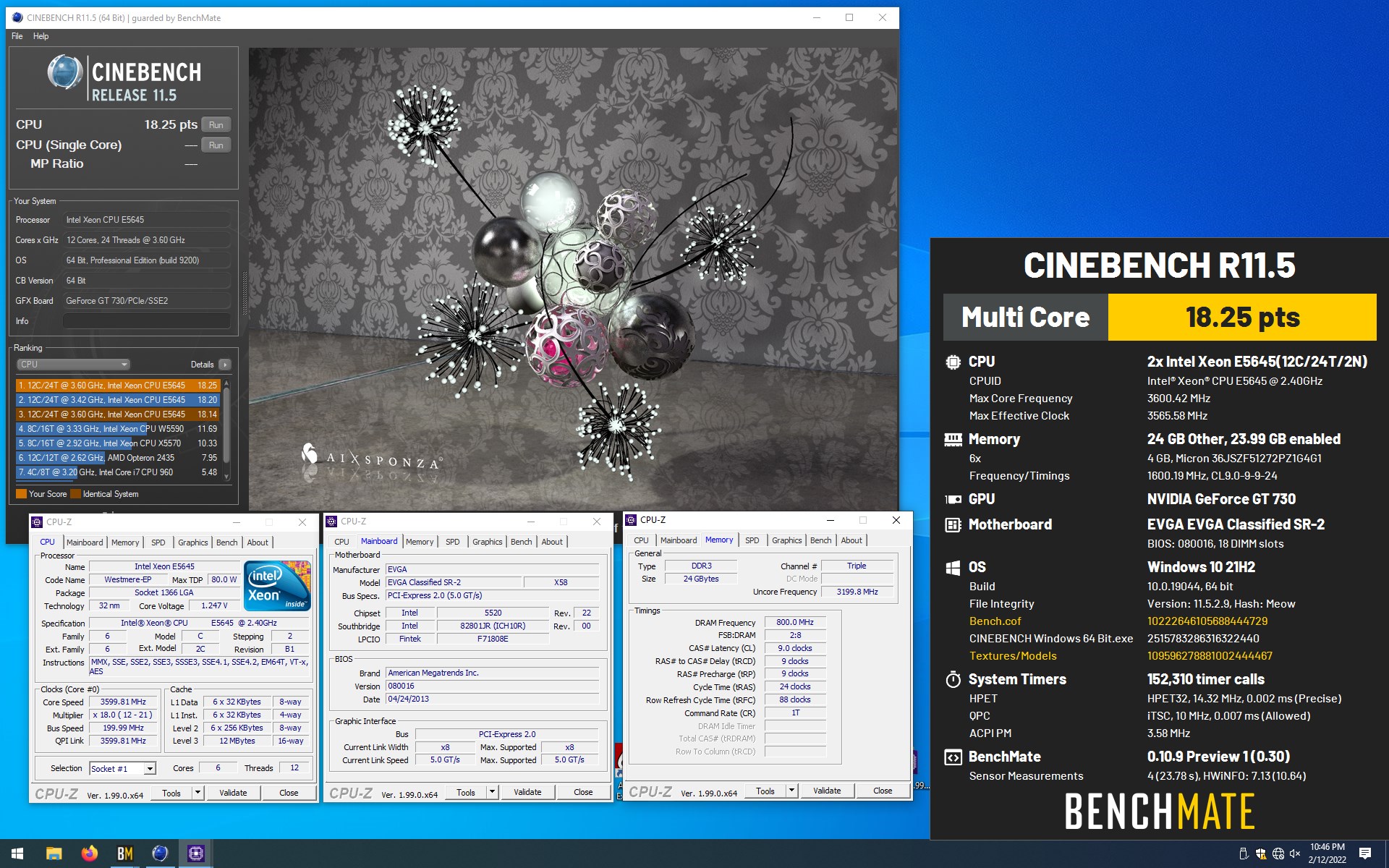Click the BenchMate code bracket icon
This screenshot has height=868, width=1389.
pos(953,757)
